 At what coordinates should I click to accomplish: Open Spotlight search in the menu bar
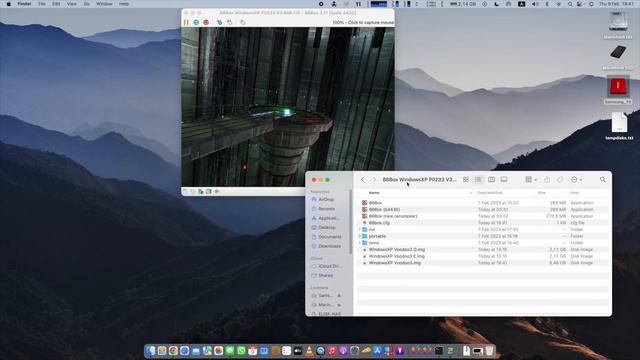point(570,4)
